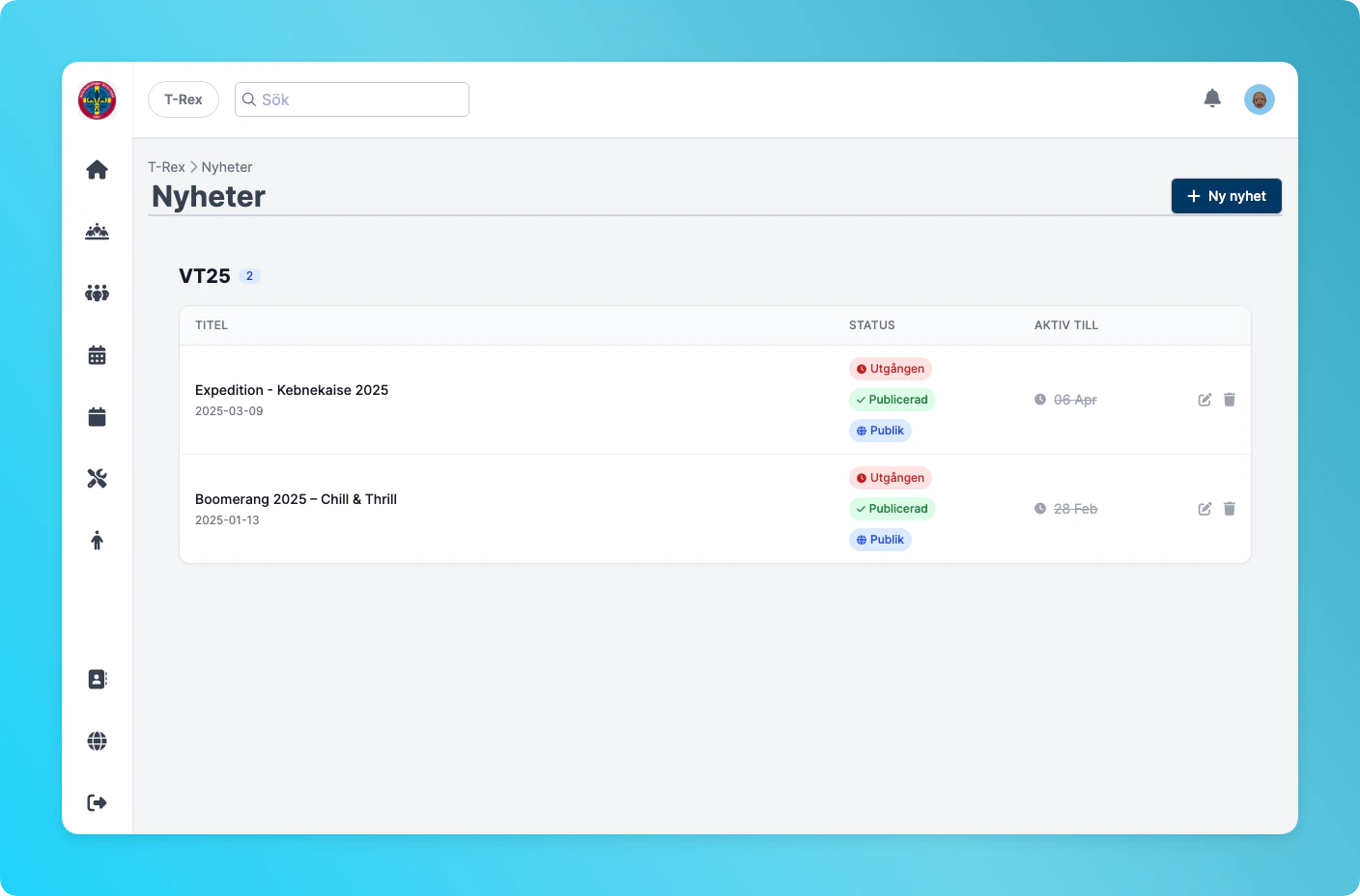Focus the Sök search field
This screenshot has width=1360, height=896.
pyautogui.click(x=352, y=99)
